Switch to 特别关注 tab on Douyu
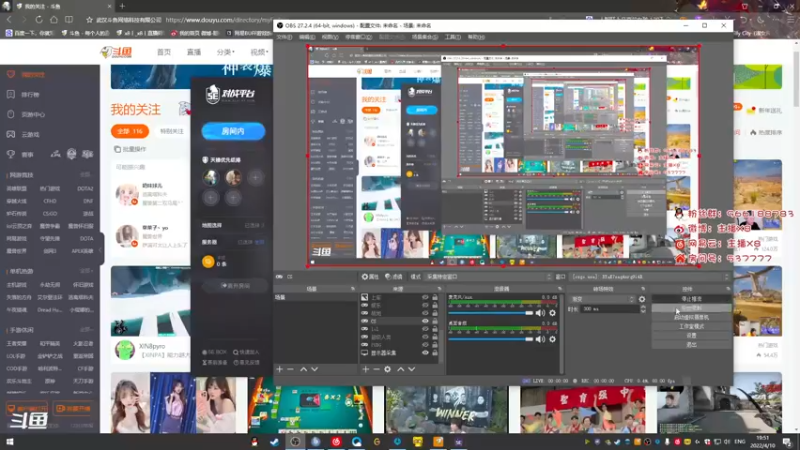Screen dimensions: 800x450 tap(172, 131)
